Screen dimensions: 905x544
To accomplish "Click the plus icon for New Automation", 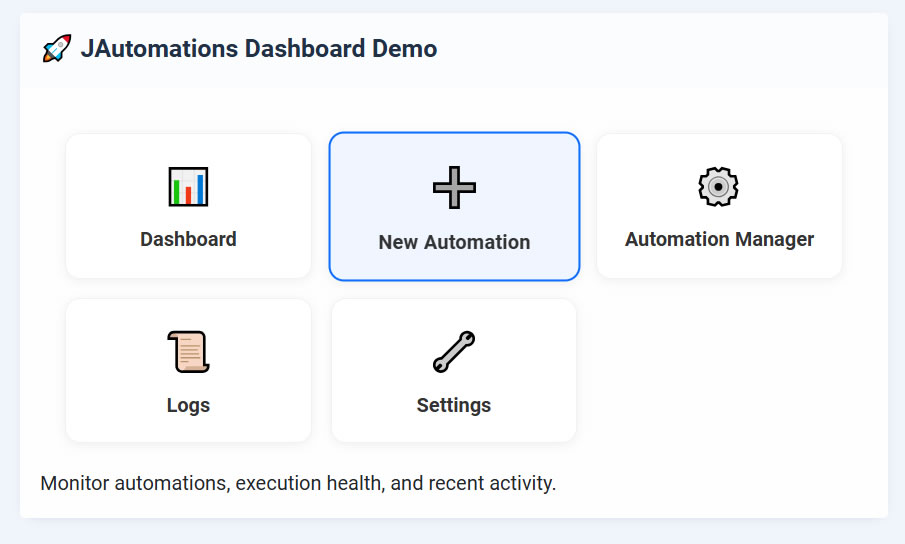I will (454, 187).
